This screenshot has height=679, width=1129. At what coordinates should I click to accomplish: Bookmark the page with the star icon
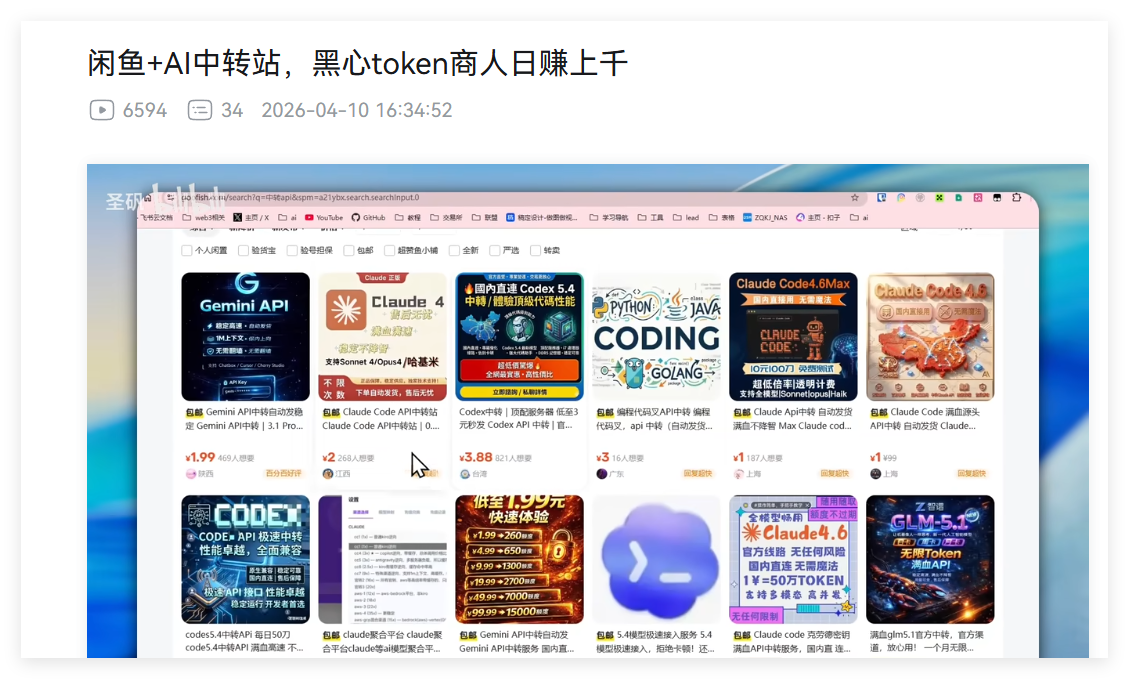point(855,197)
